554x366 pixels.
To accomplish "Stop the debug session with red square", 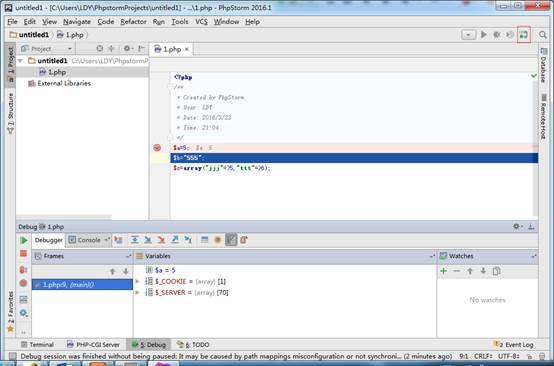I will pos(23,254).
